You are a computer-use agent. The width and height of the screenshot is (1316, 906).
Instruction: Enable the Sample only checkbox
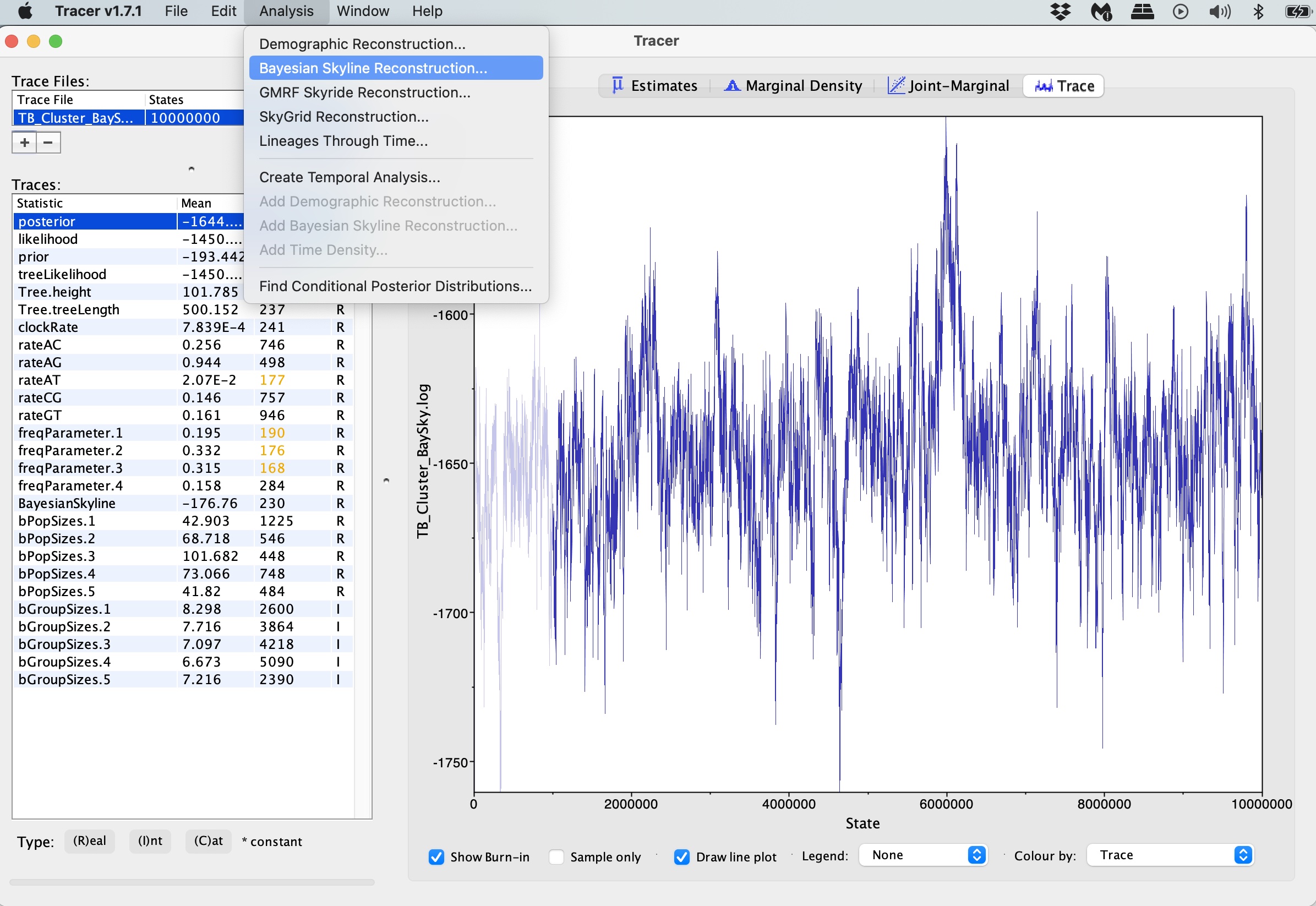click(556, 856)
